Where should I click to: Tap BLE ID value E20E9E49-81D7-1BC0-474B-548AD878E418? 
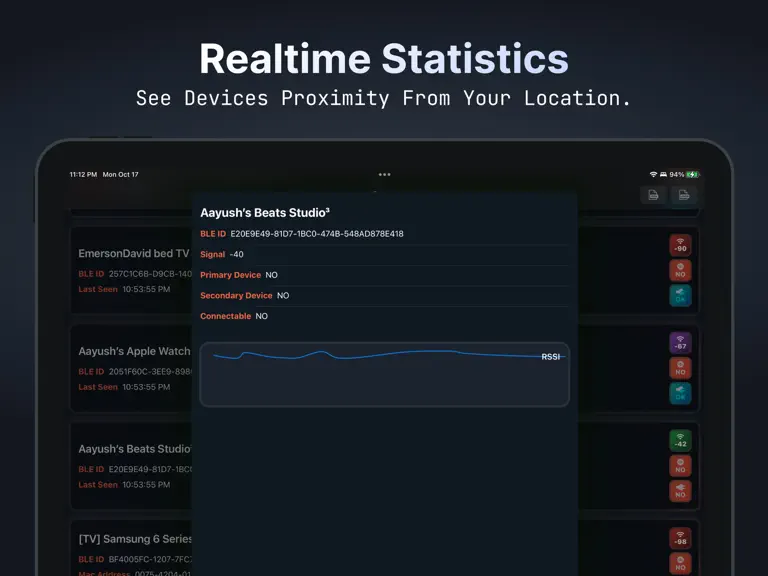317,234
